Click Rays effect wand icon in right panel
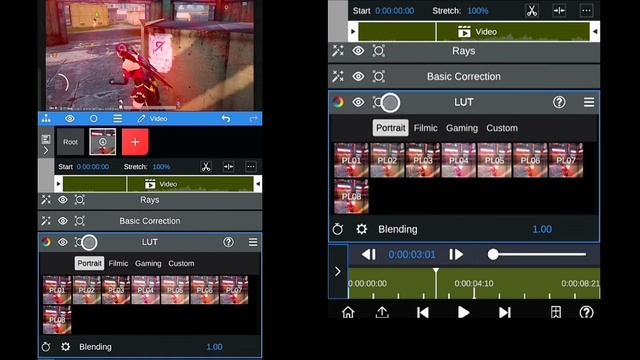Image resolution: width=640 pixels, height=360 pixels. [338, 51]
